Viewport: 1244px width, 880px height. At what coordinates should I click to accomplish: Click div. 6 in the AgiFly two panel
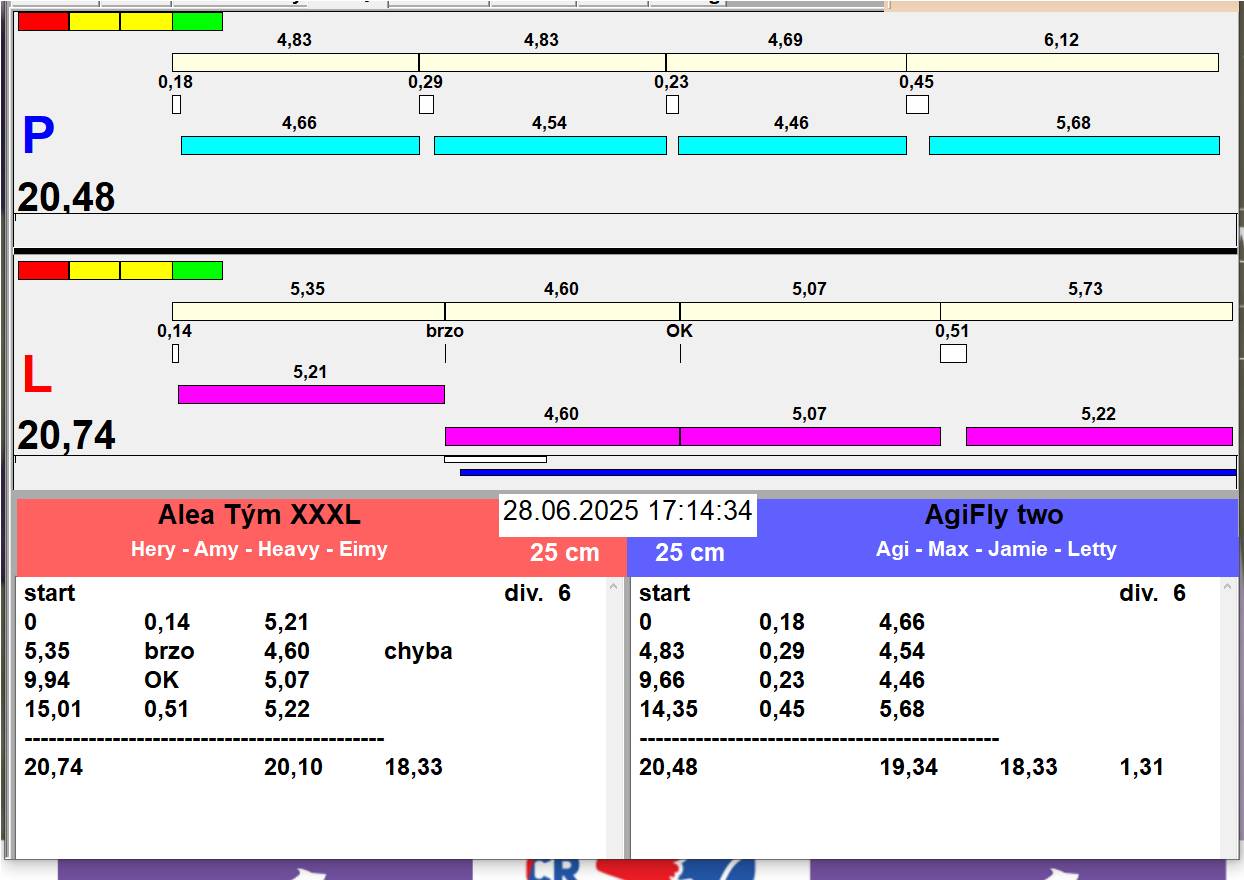coord(1152,593)
